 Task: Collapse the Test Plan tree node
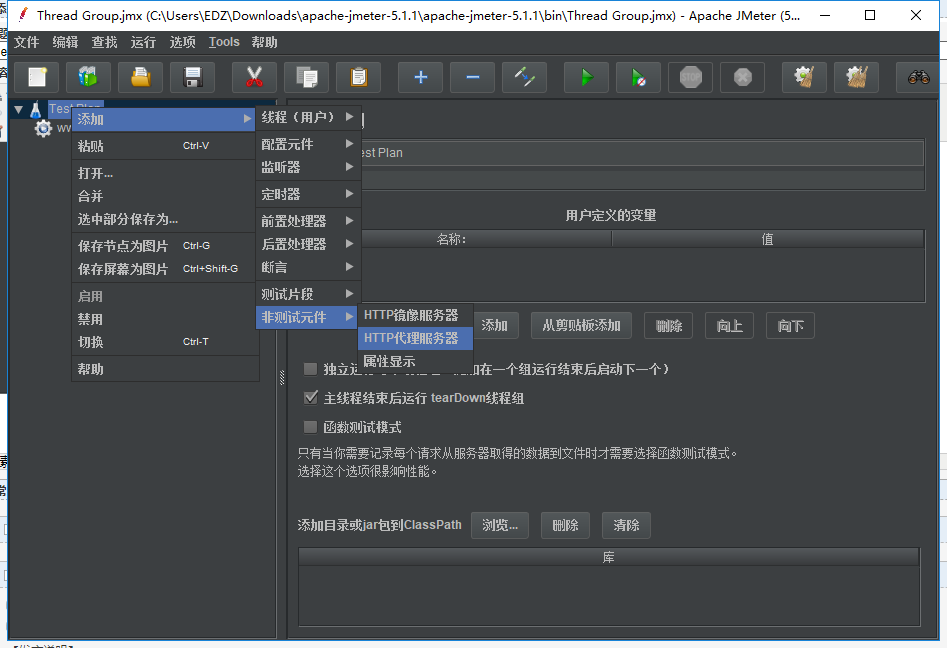point(19,109)
